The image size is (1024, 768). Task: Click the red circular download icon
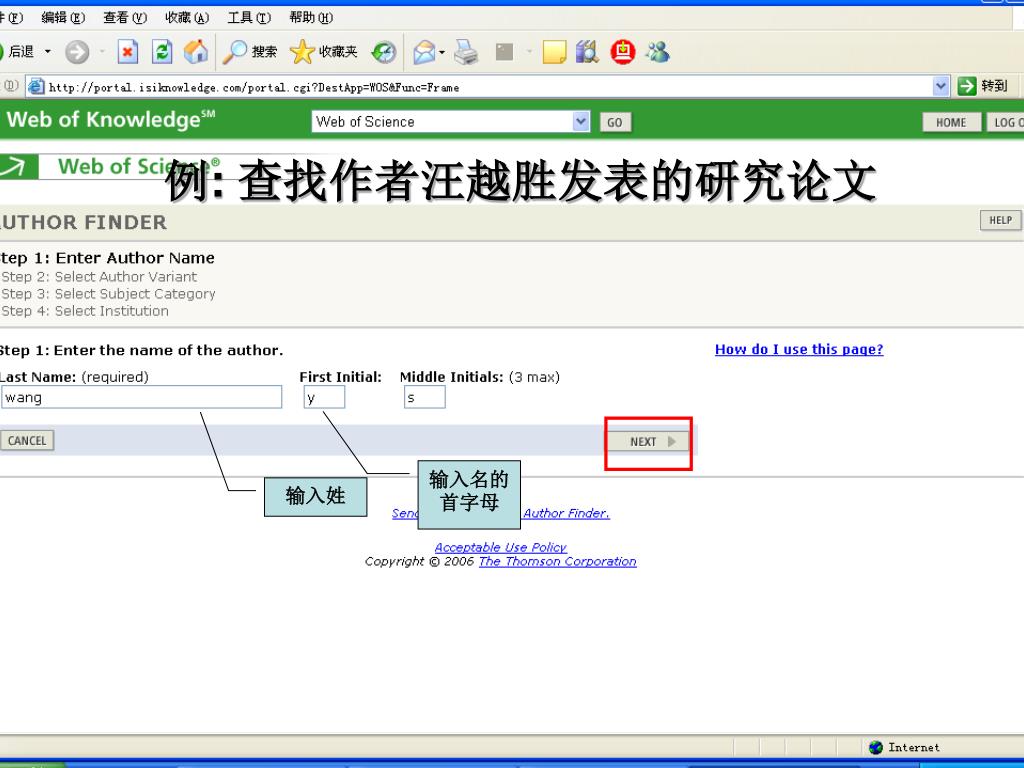622,52
